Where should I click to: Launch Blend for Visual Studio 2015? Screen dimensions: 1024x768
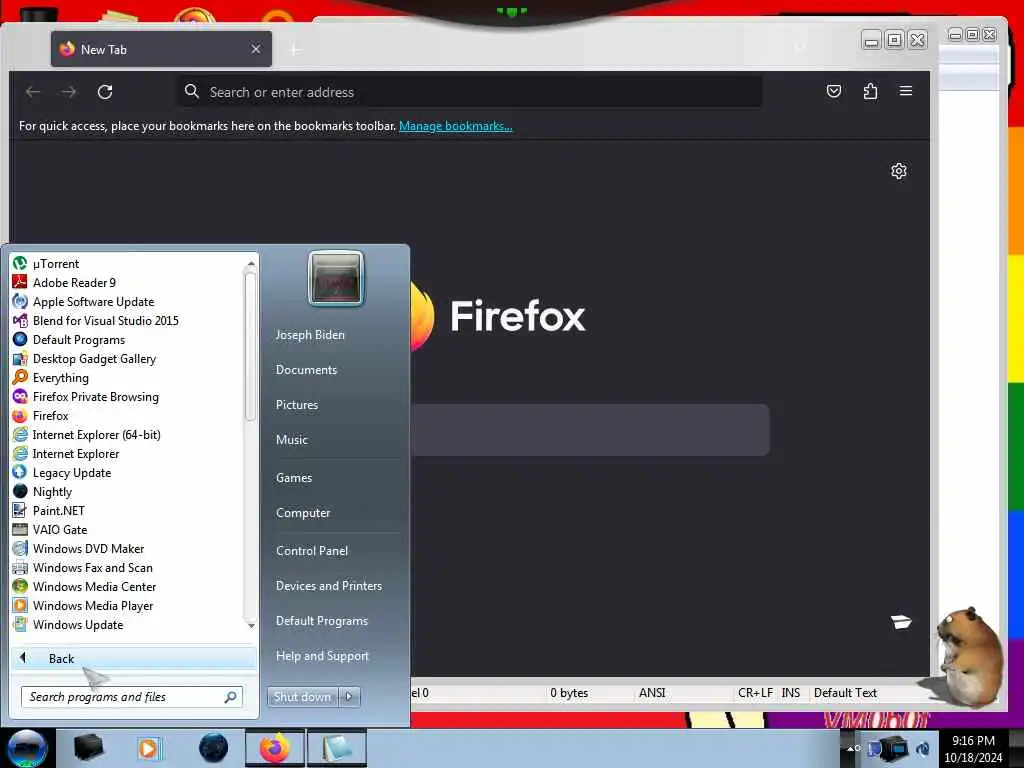(105, 321)
